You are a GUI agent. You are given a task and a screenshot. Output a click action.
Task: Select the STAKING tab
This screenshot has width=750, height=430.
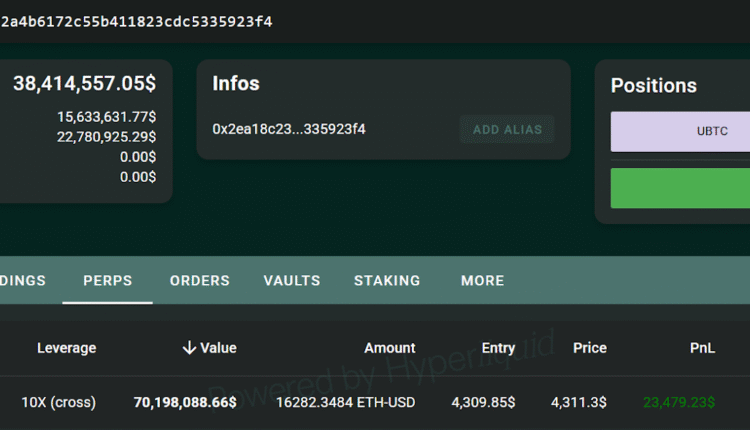(x=387, y=281)
